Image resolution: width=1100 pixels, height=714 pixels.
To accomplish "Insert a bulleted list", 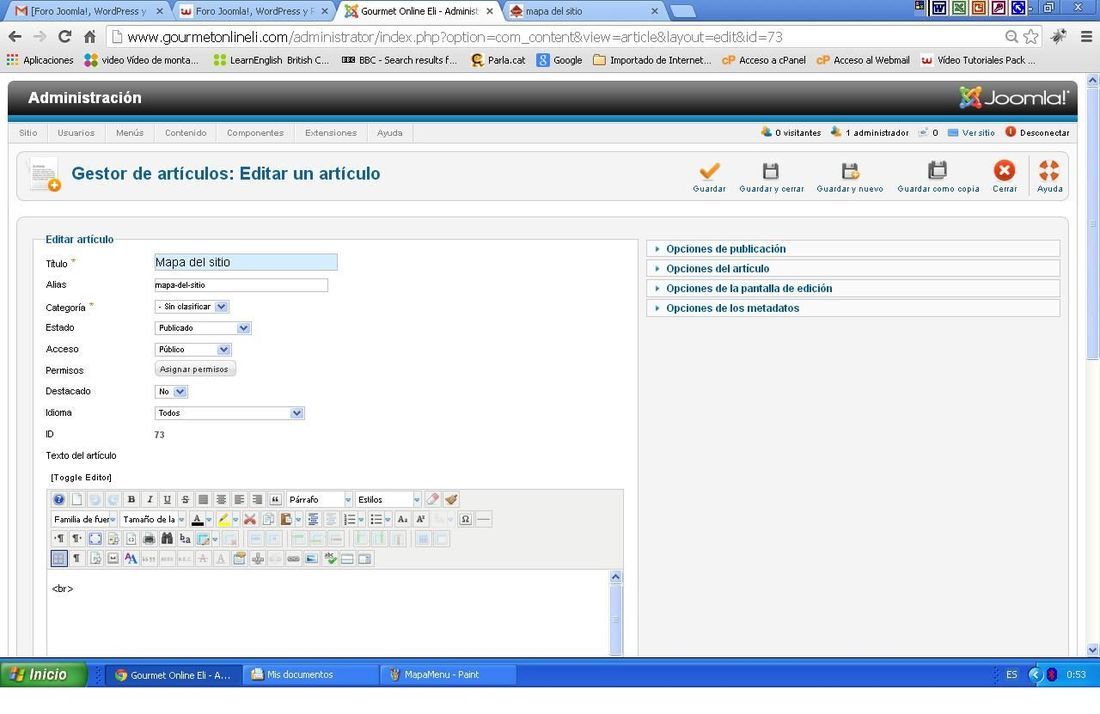I will coord(376,519).
